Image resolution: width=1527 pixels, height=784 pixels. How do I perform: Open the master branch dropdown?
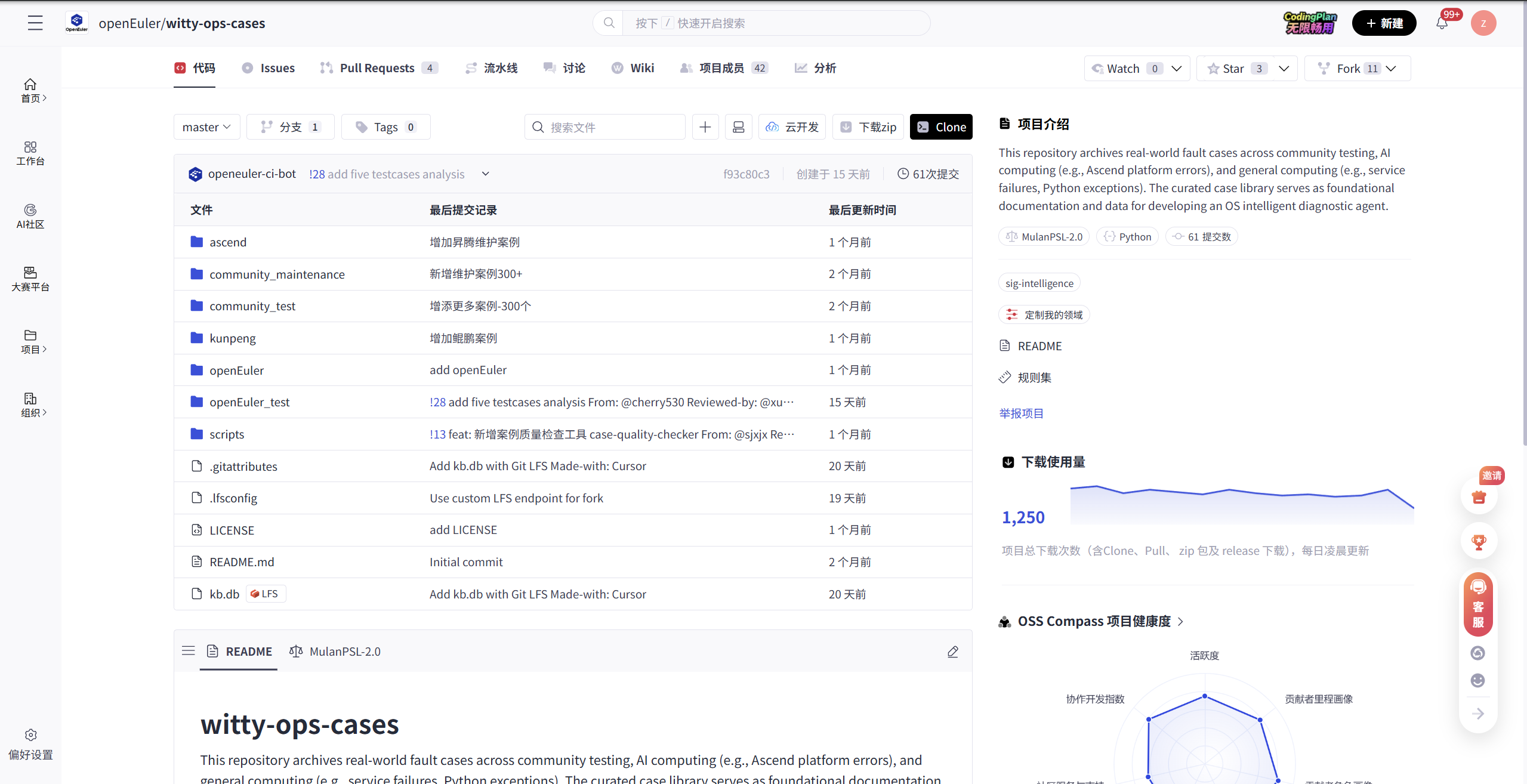point(206,127)
